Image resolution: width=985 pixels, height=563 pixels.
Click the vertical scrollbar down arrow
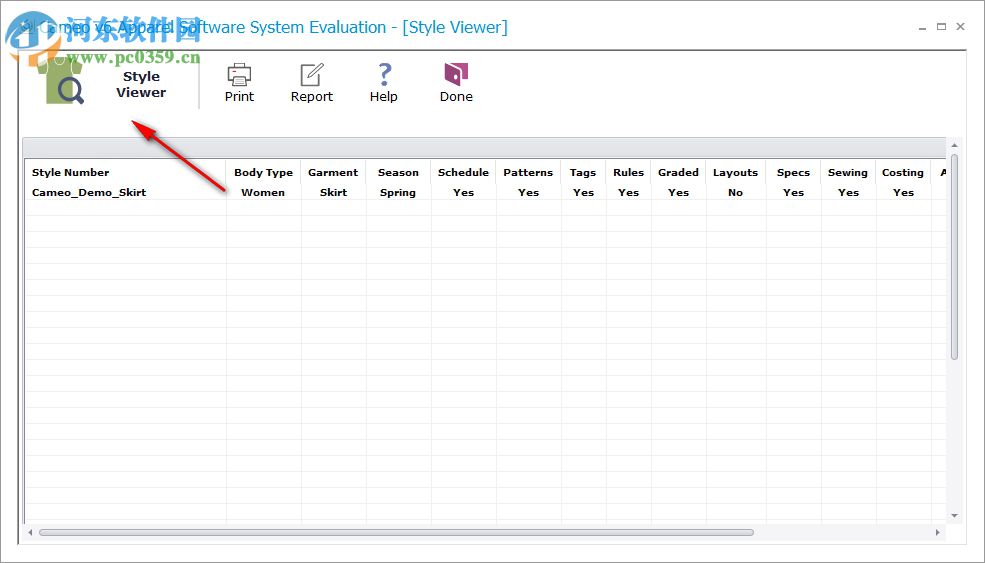click(x=954, y=516)
